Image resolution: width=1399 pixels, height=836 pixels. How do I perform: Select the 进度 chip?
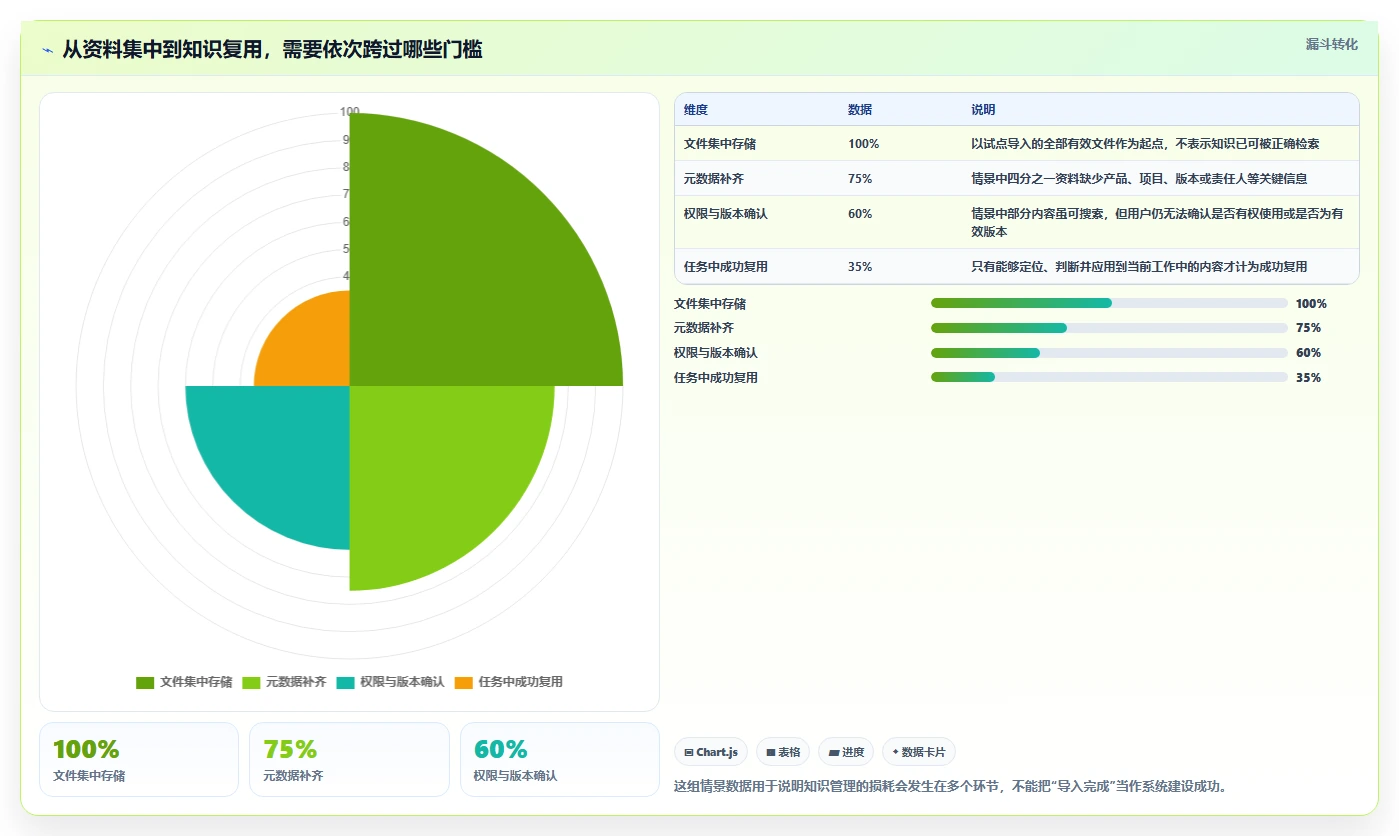tap(846, 752)
